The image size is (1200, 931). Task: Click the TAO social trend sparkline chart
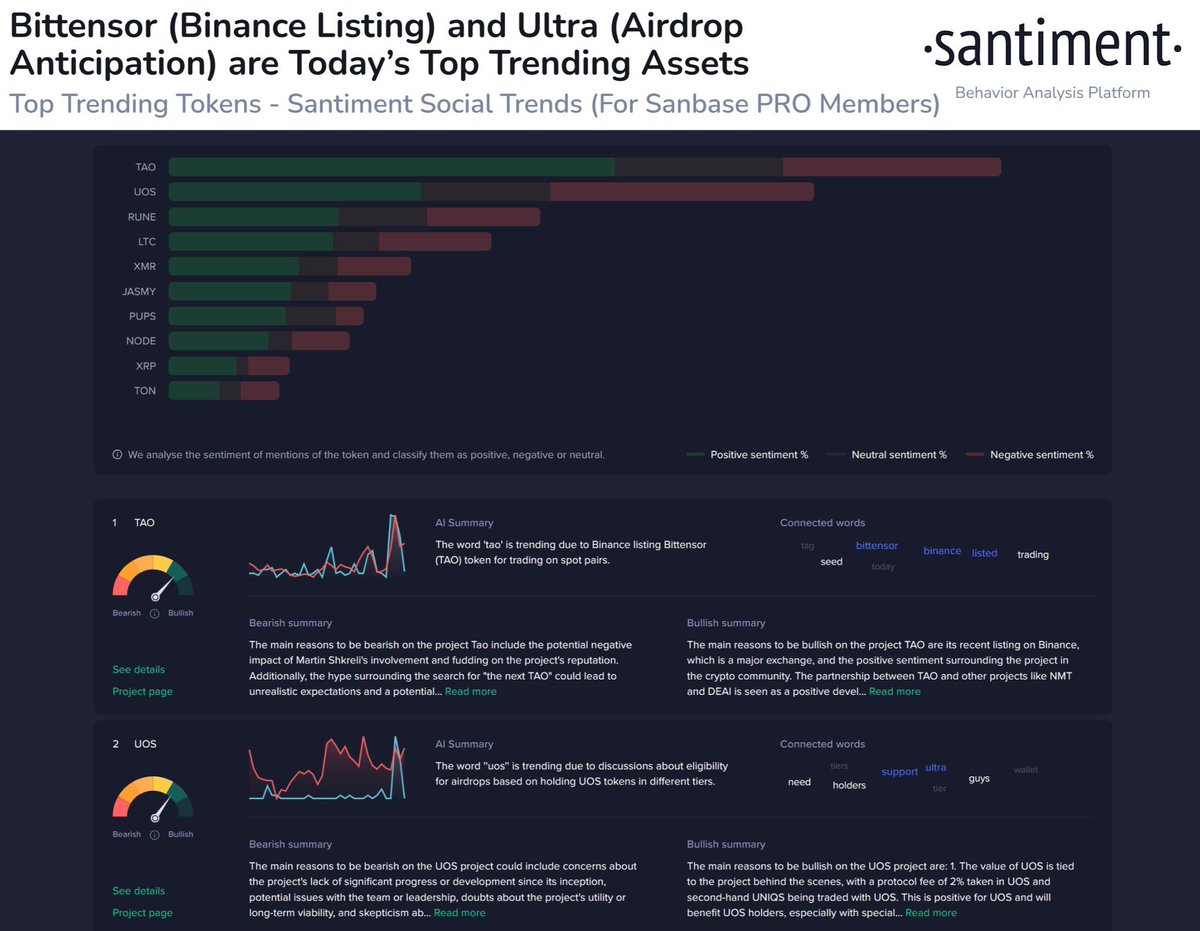pos(327,546)
